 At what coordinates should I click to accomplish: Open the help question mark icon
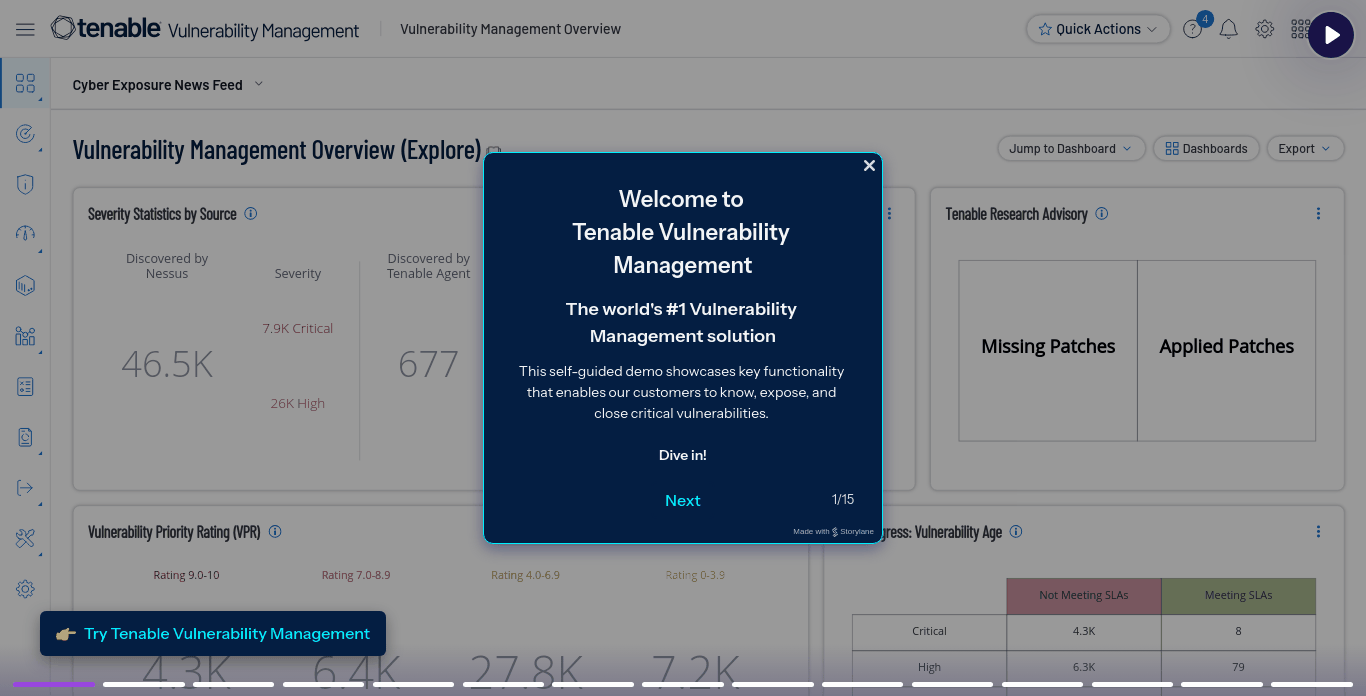(1192, 29)
